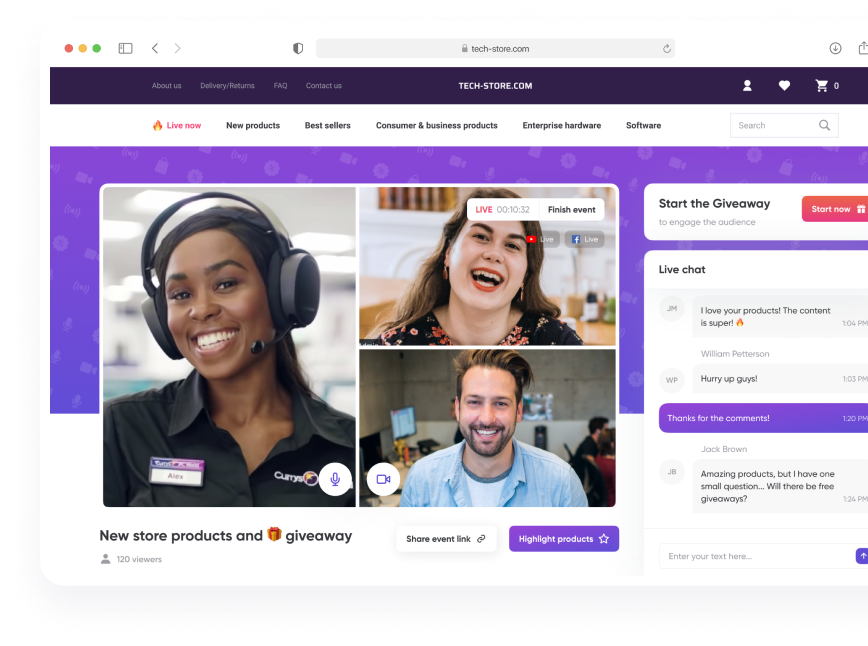This screenshot has width=868, height=646.
Task: Open the browser downloads icon
Action: pos(835,49)
